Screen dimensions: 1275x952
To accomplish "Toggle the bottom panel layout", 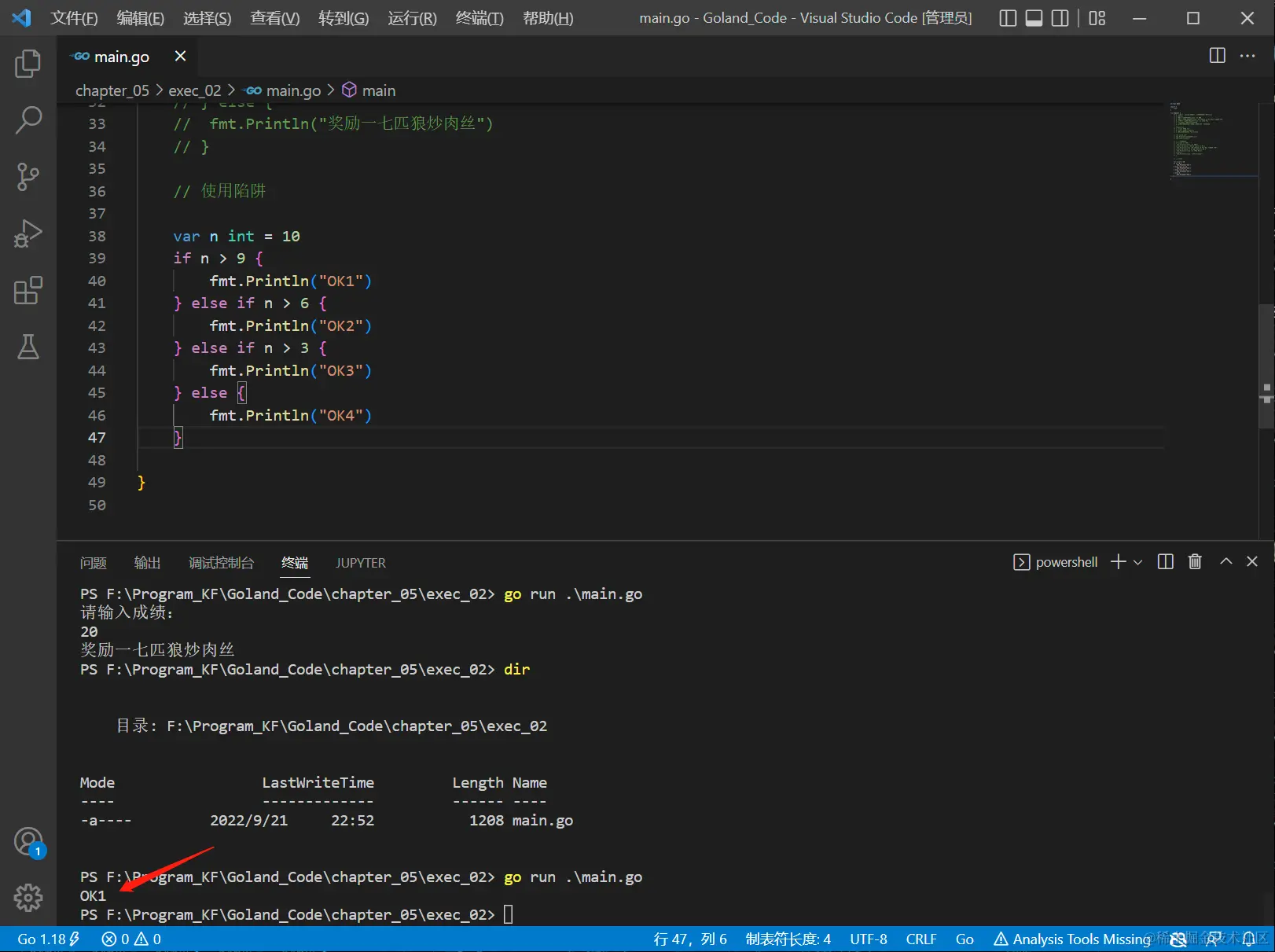I will click(1034, 17).
